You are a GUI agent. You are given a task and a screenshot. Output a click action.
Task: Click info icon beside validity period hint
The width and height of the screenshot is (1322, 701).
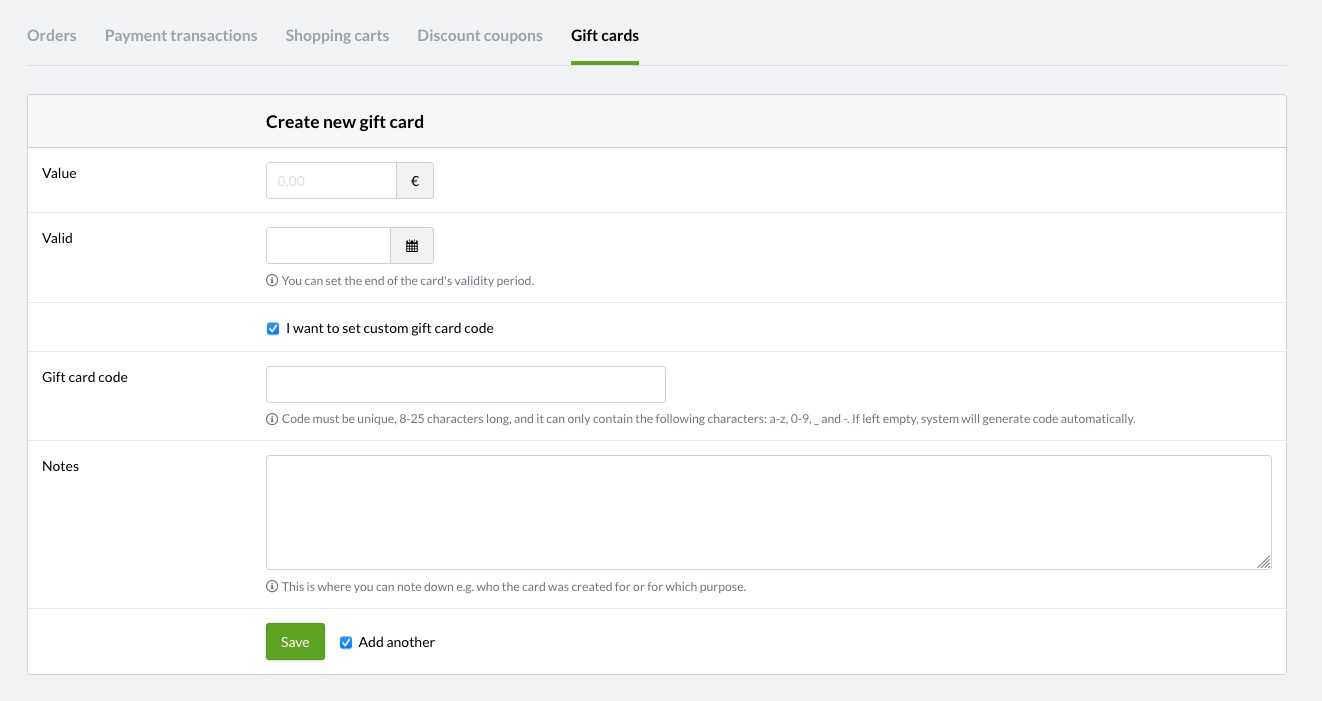pyautogui.click(x=272, y=281)
